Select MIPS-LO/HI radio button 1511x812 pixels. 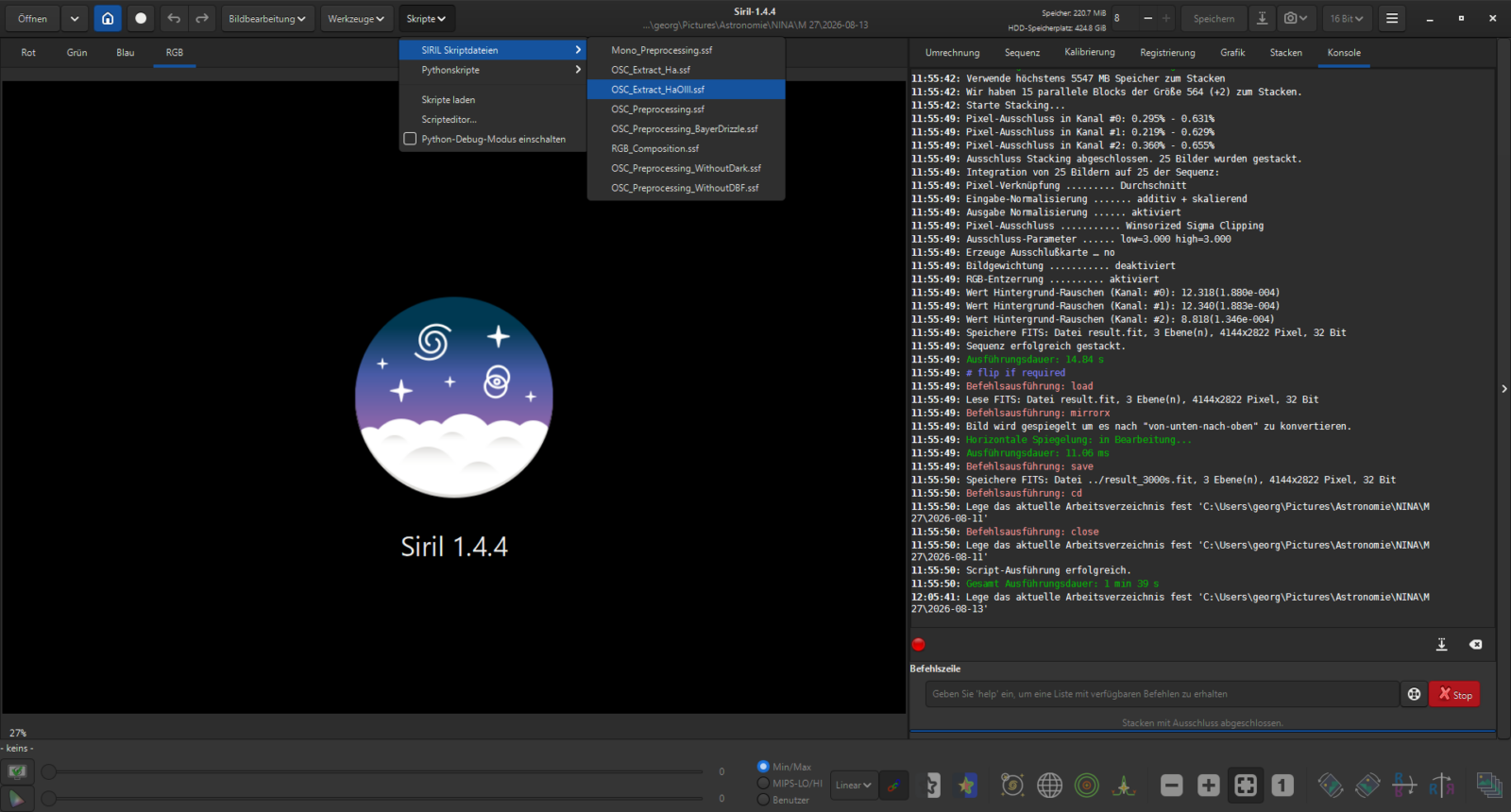pos(763,784)
